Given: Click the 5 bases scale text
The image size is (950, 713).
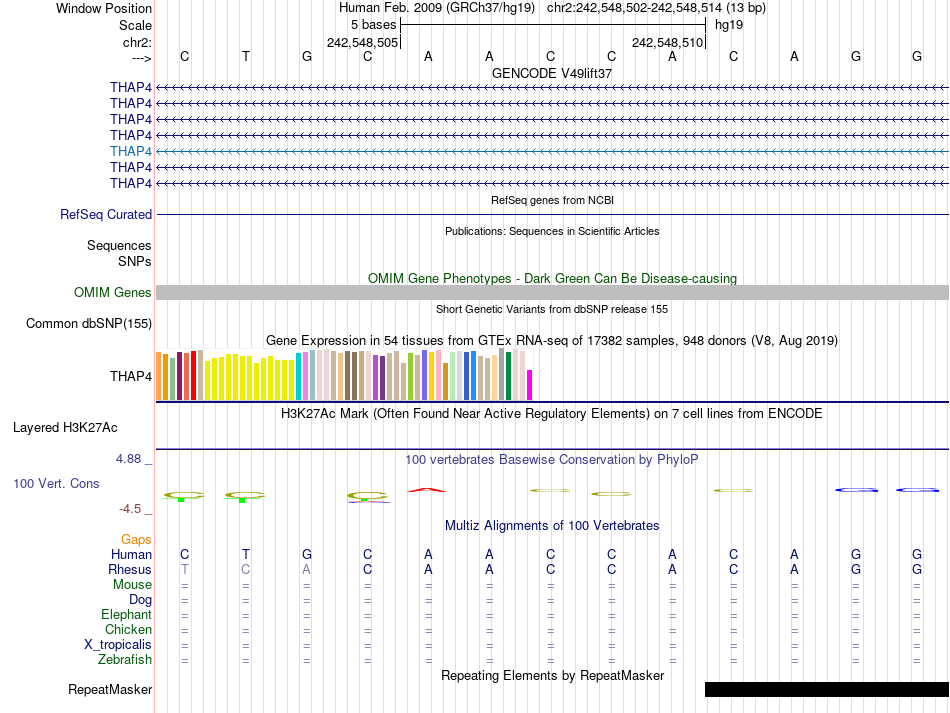Looking at the screenshot, I should coord(373,25).
